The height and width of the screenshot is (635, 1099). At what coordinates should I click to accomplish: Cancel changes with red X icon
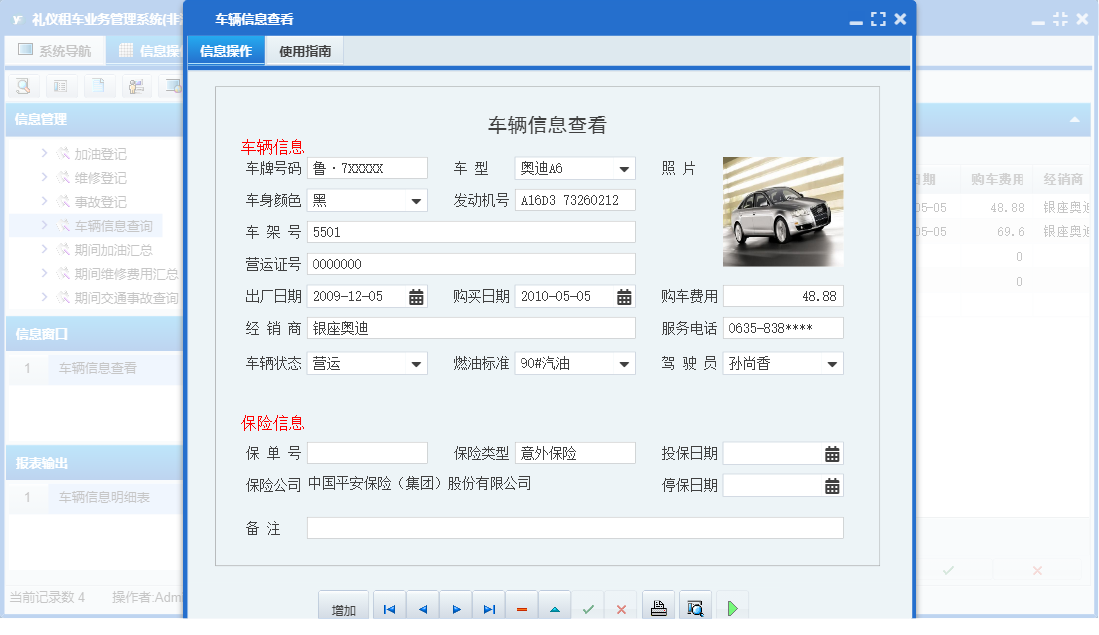tap(621, 605)
